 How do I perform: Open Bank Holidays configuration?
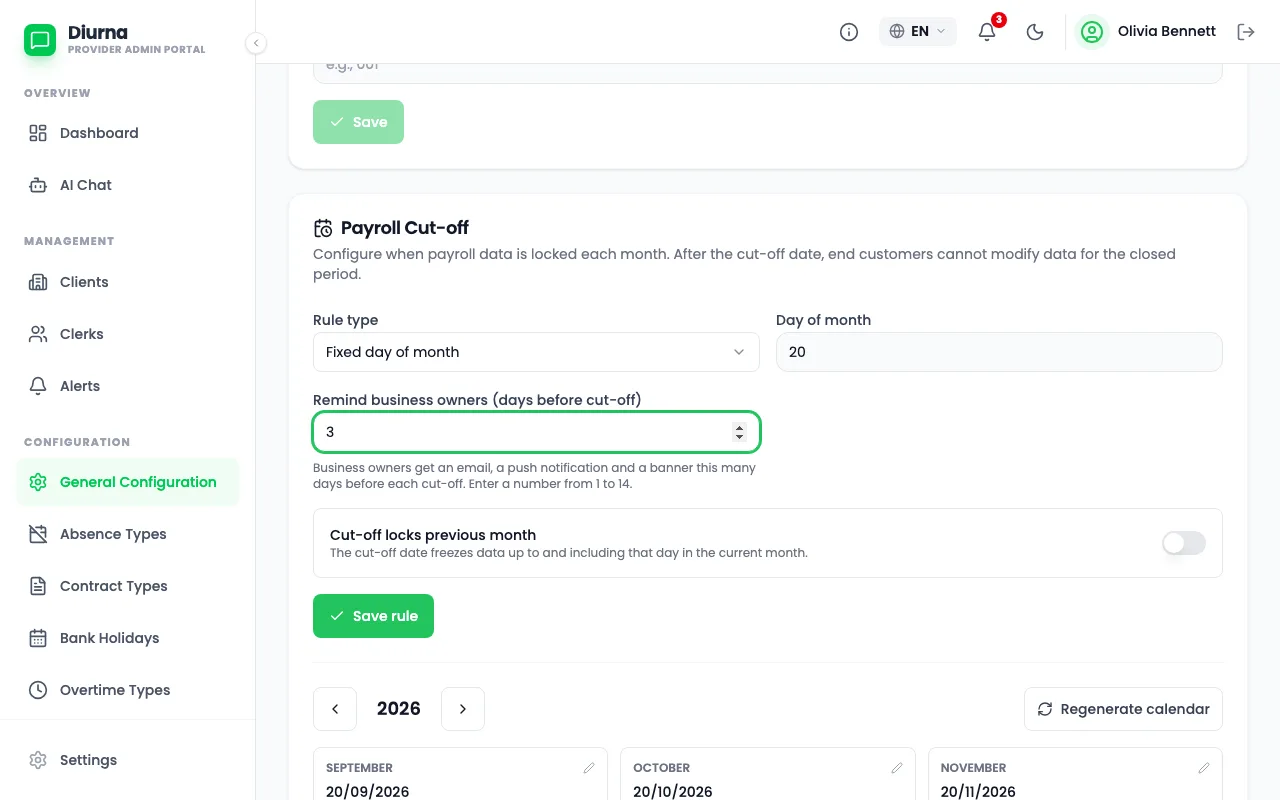pyautogui.click(x=128, y=638)
